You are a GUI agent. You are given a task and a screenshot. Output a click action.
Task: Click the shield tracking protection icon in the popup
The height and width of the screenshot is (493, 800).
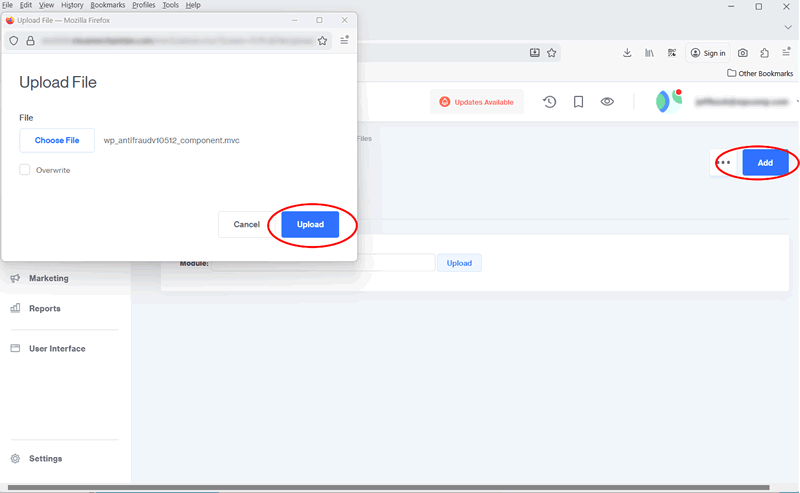point(14,41)
